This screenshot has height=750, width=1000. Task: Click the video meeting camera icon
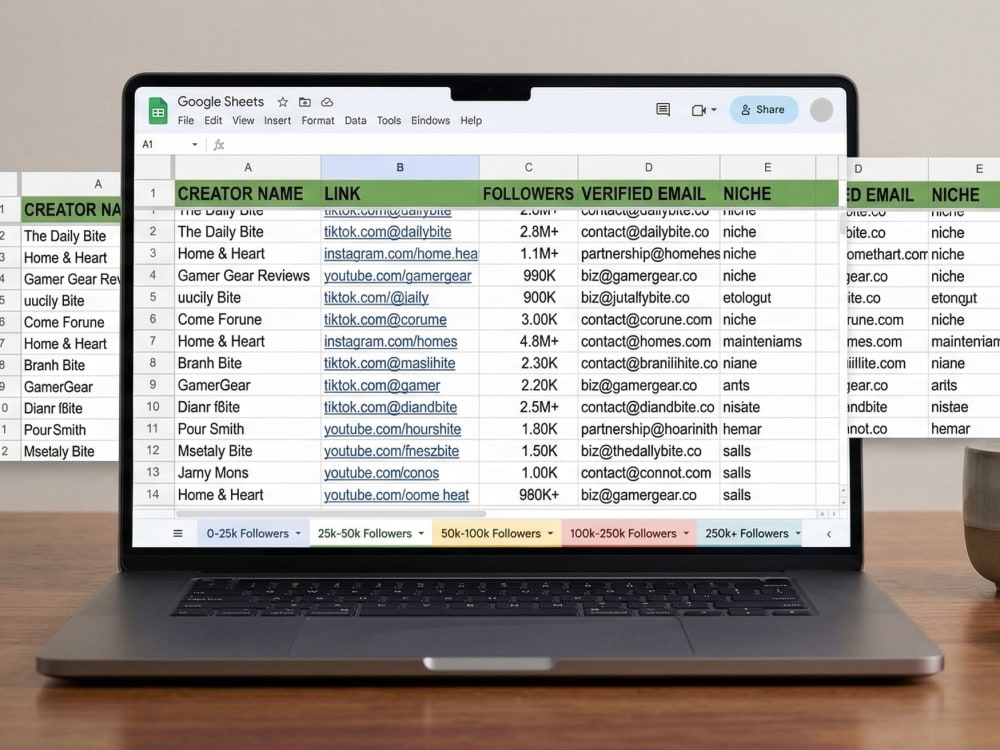[698, 110]
